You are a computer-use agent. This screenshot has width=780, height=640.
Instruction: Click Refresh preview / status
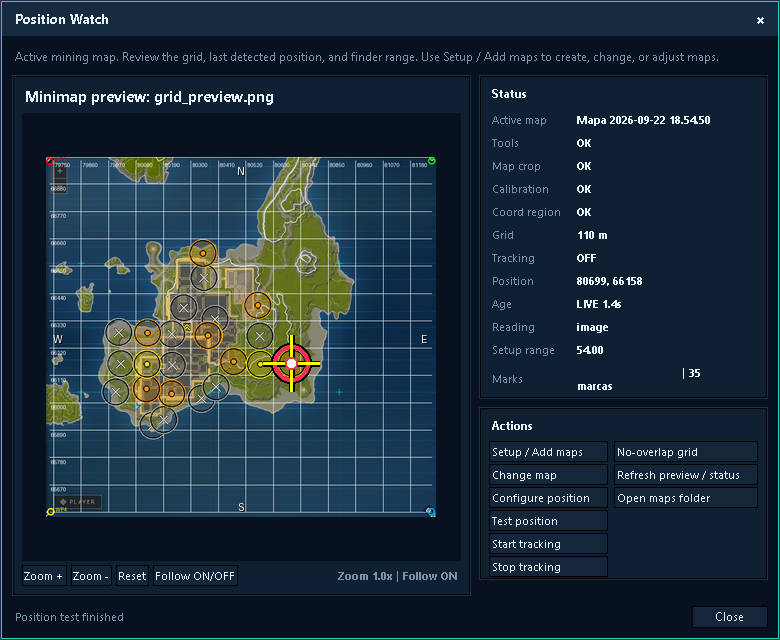(x=686, y=475)
